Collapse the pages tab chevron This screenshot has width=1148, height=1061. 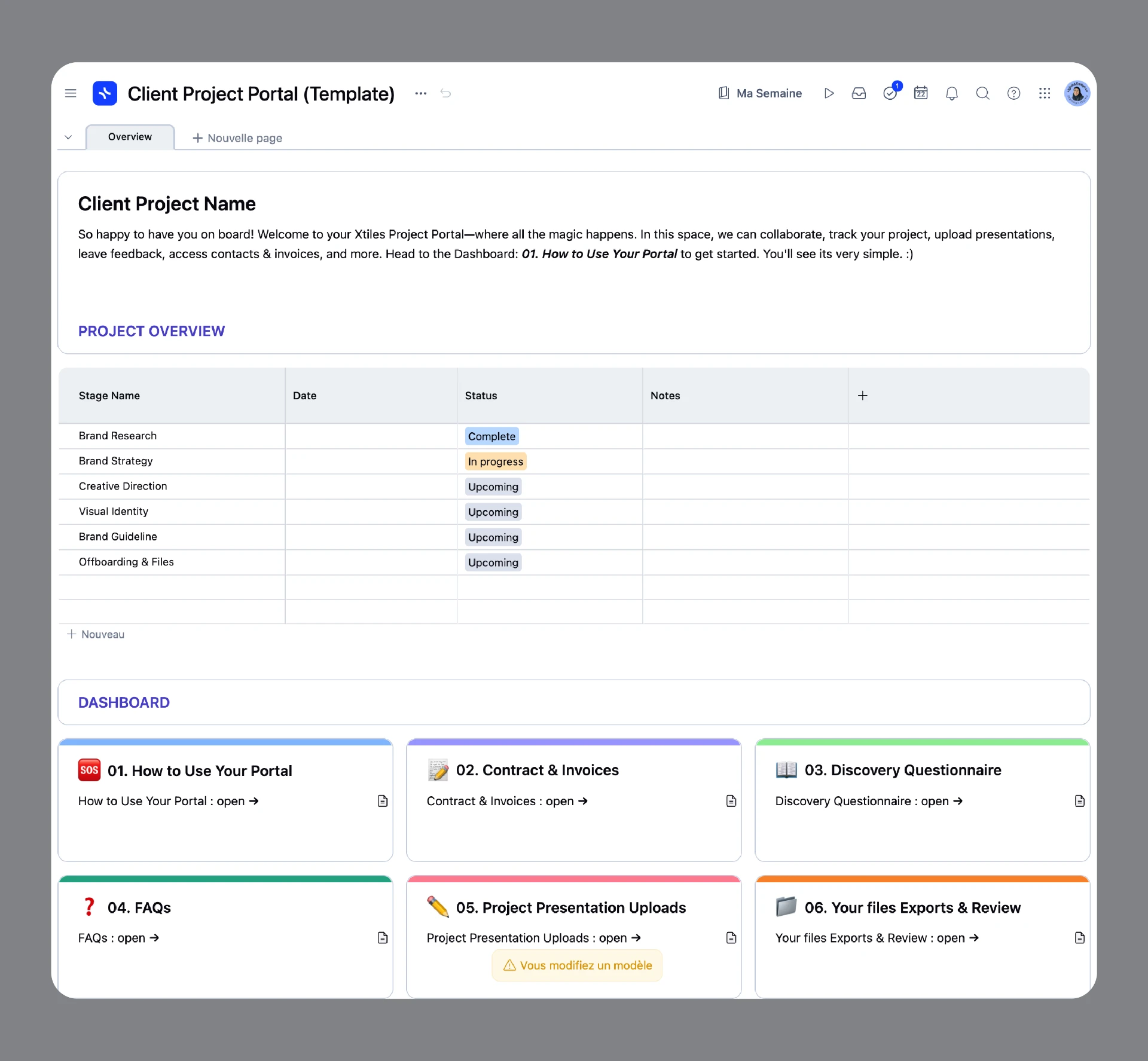[x=68, y=137]
